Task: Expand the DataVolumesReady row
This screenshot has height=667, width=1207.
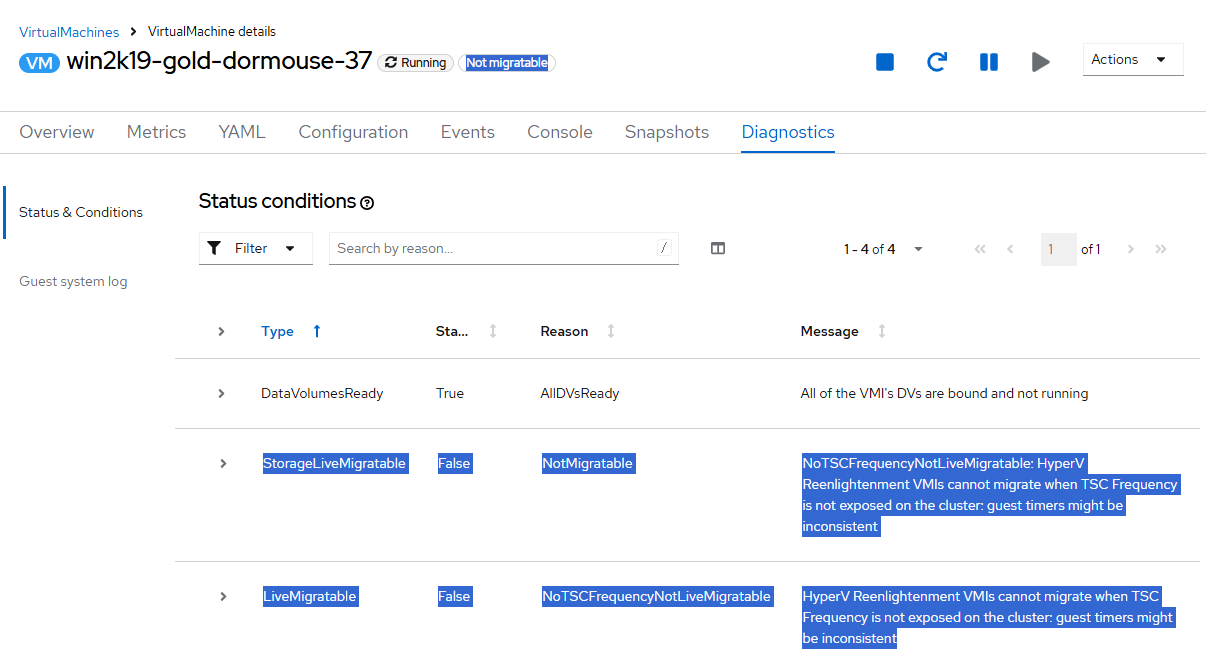Action: [x=221, y=393]
